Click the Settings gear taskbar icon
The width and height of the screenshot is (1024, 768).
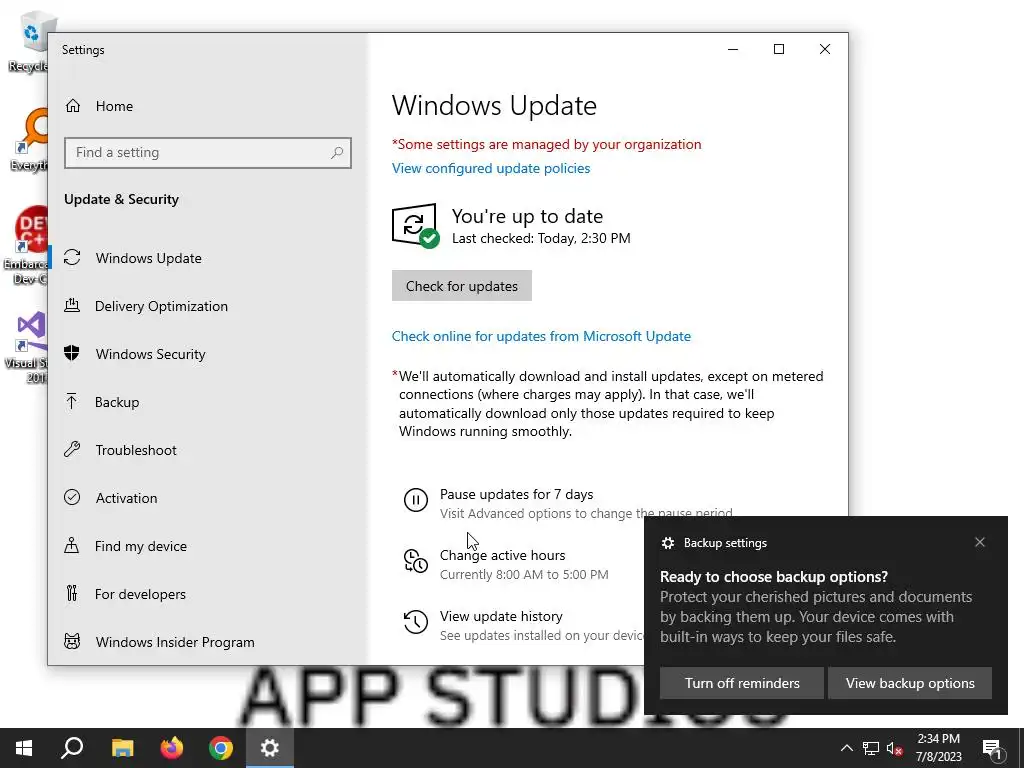click(270, 748)
